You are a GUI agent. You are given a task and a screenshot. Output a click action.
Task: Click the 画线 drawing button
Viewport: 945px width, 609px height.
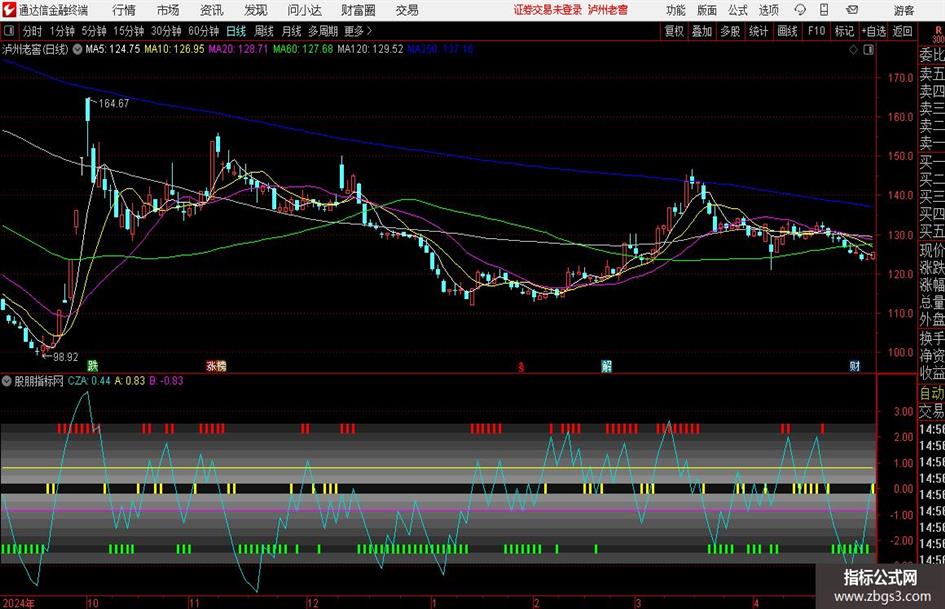tap(787, 31)
